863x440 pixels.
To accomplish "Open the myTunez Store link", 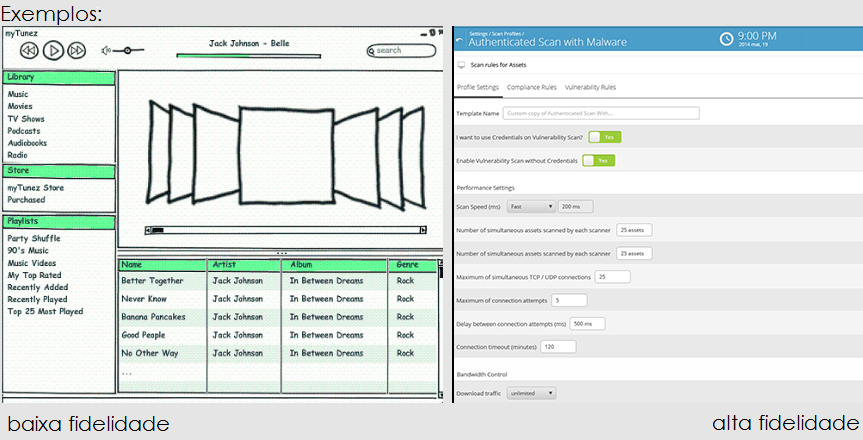I will click(35, 187).
